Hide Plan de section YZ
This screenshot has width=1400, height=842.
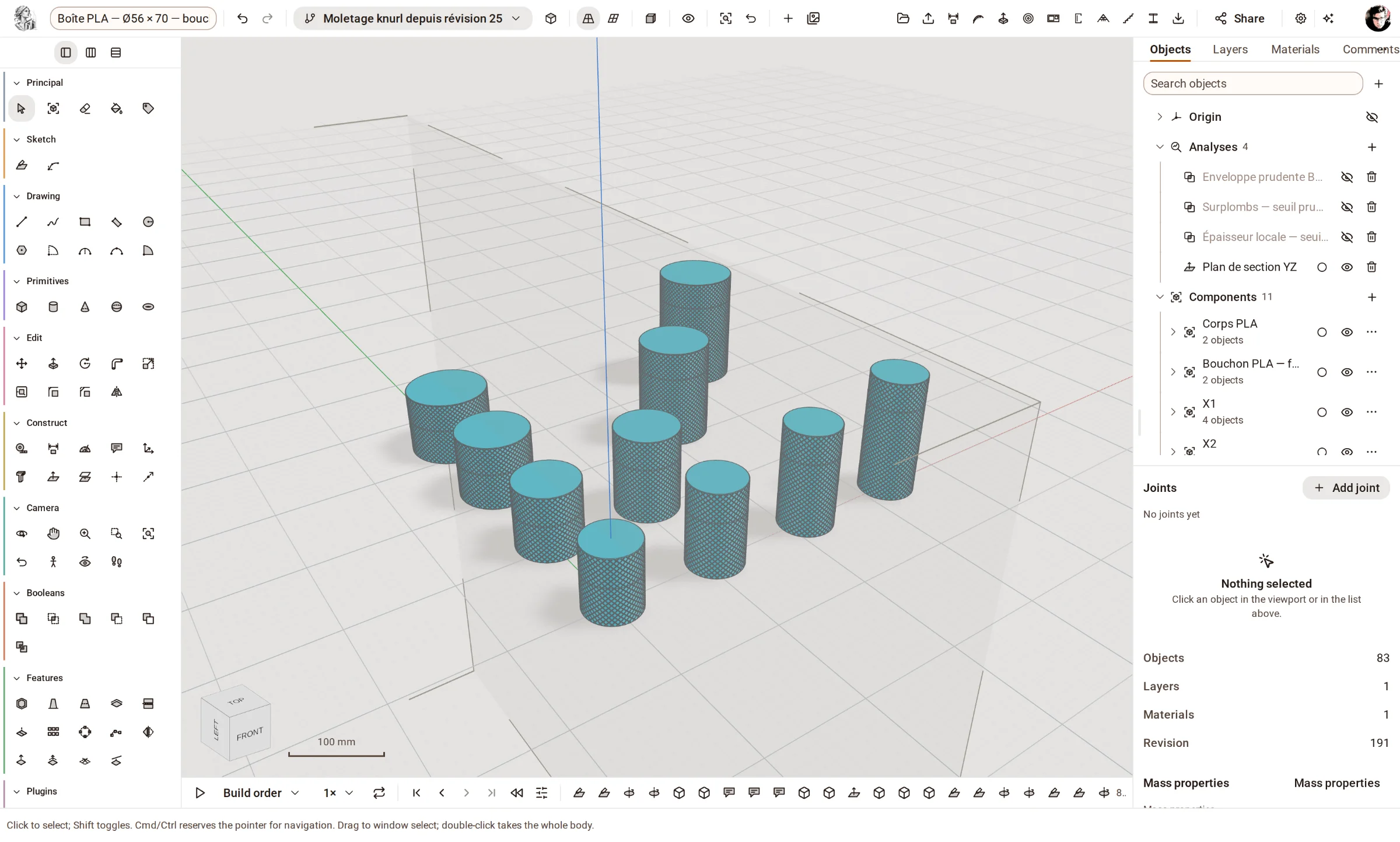pyautogui.click(x=1346, y=267)
